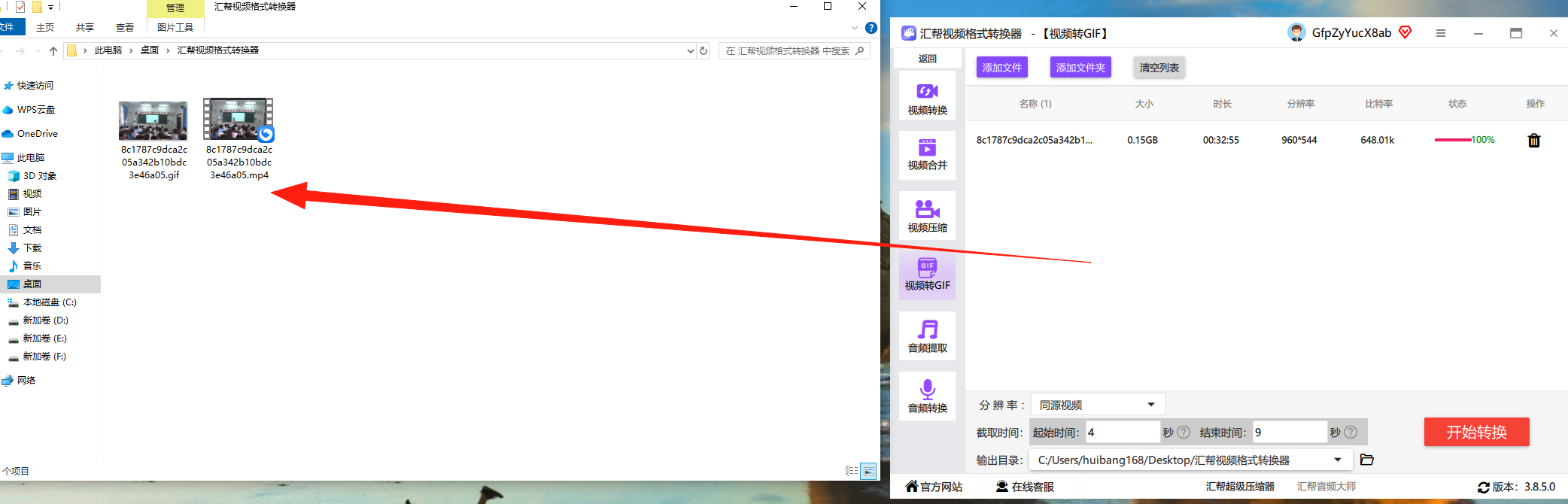1568x504 pixels.
Task: Select 本地磁盘 (C:) in the navigation pane
Action: 50,302
